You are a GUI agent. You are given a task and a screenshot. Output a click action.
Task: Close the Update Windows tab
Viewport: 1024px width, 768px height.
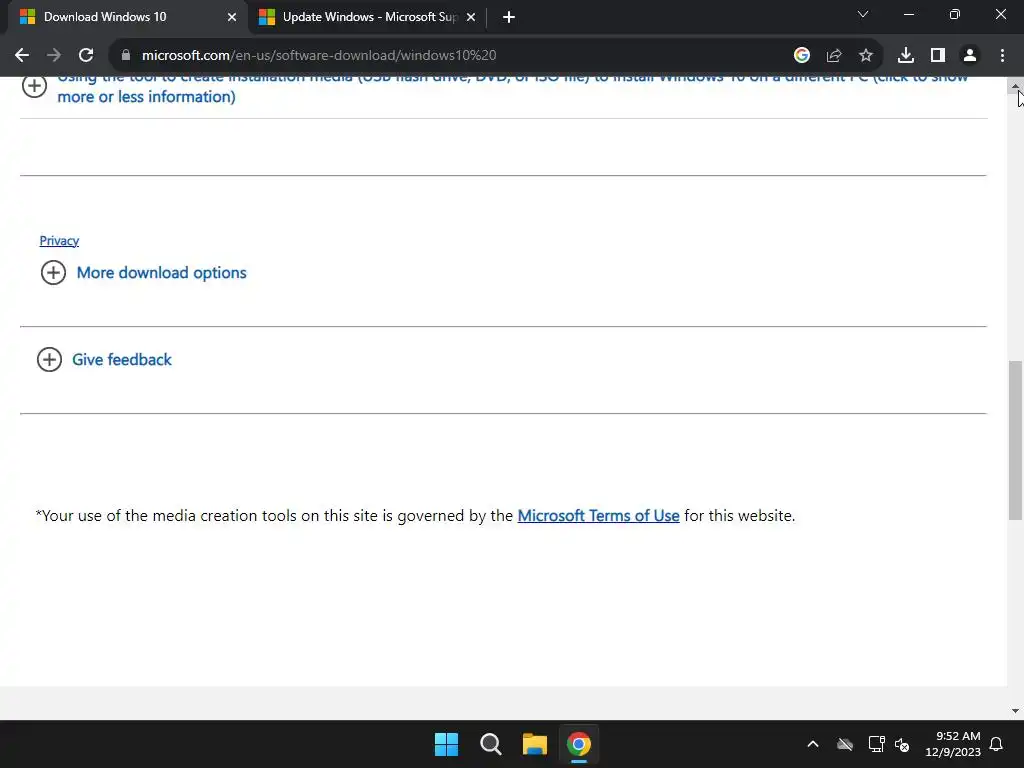(471, 17)
